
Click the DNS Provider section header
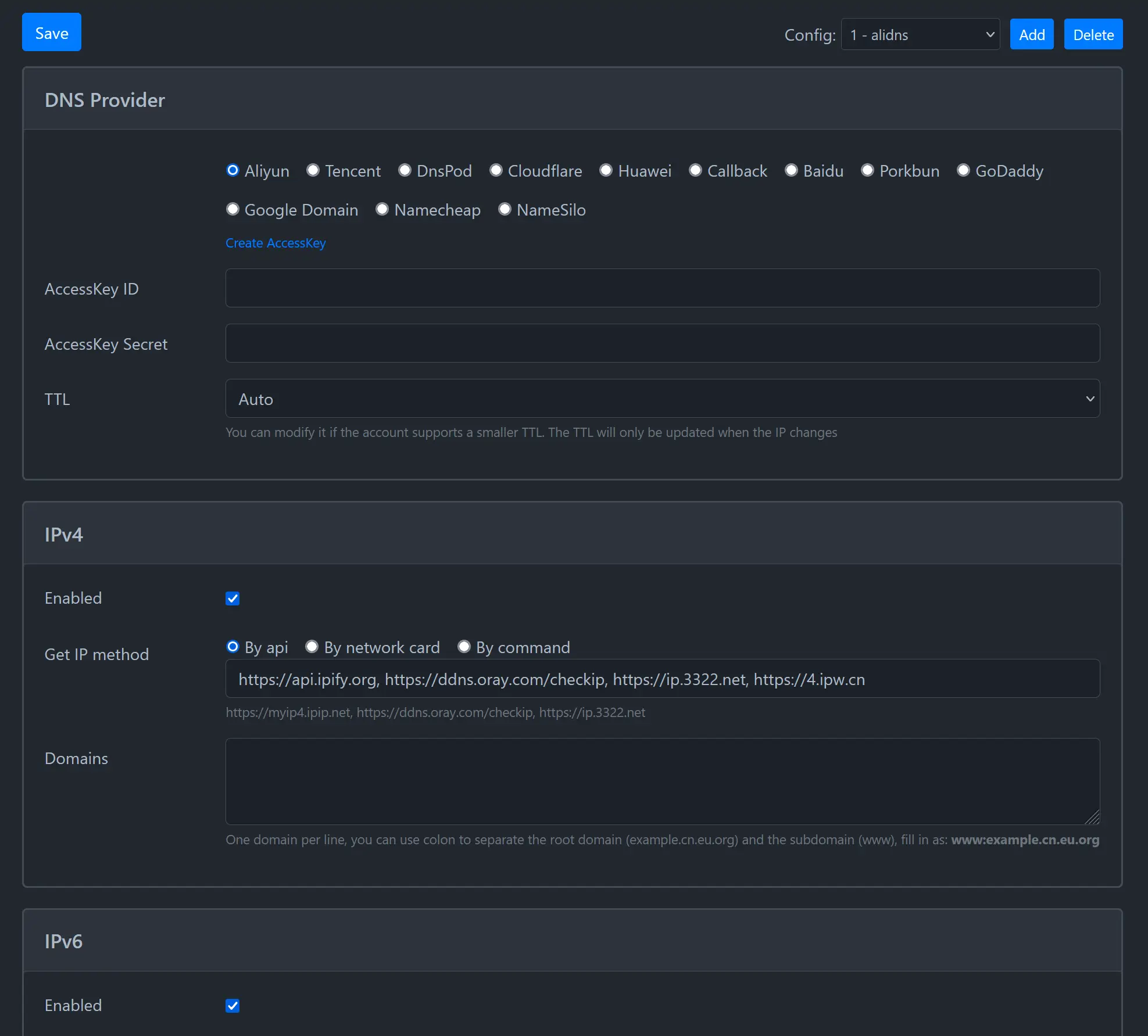coord(573,99)
